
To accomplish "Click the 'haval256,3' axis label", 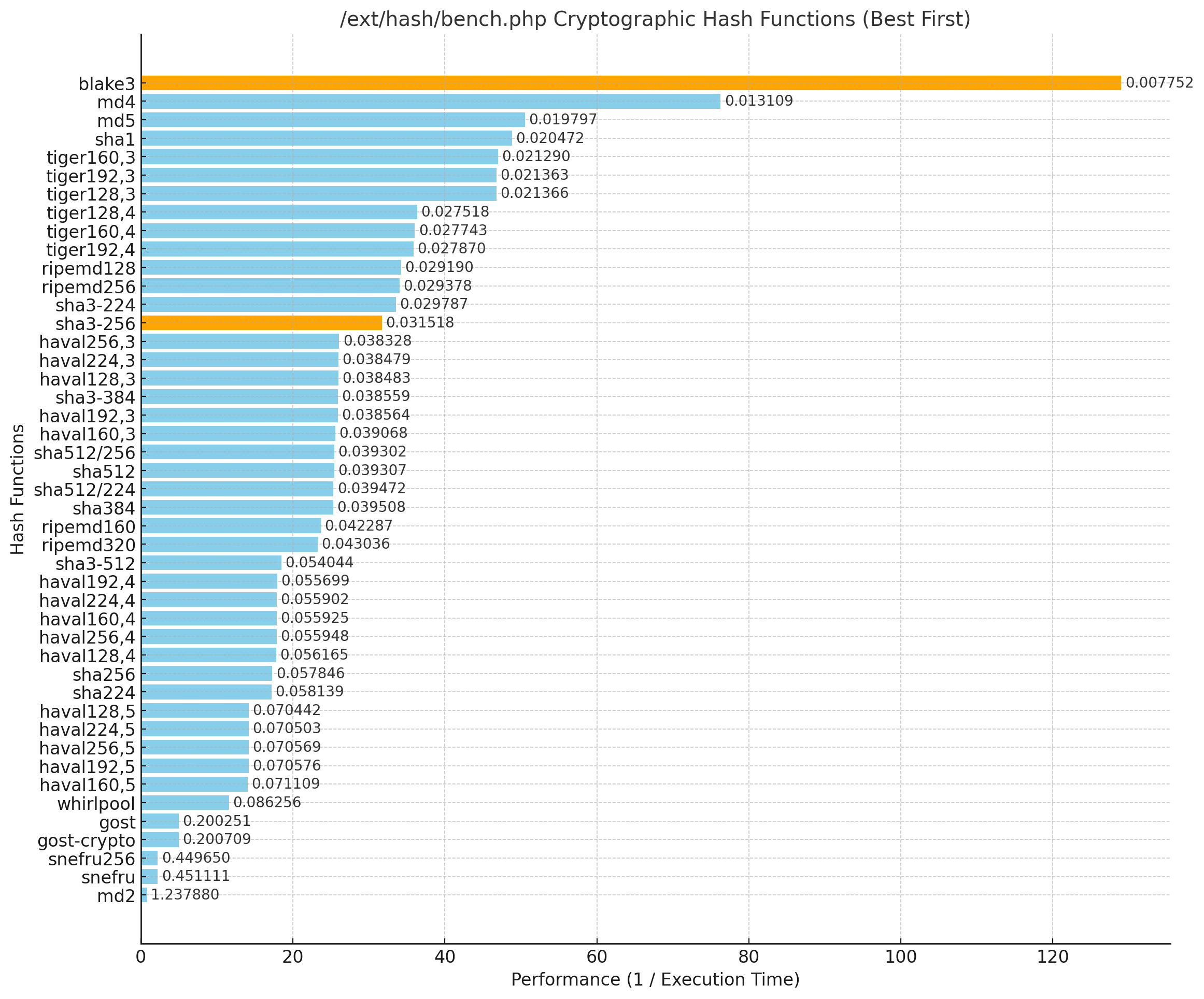I will point(87,342).
